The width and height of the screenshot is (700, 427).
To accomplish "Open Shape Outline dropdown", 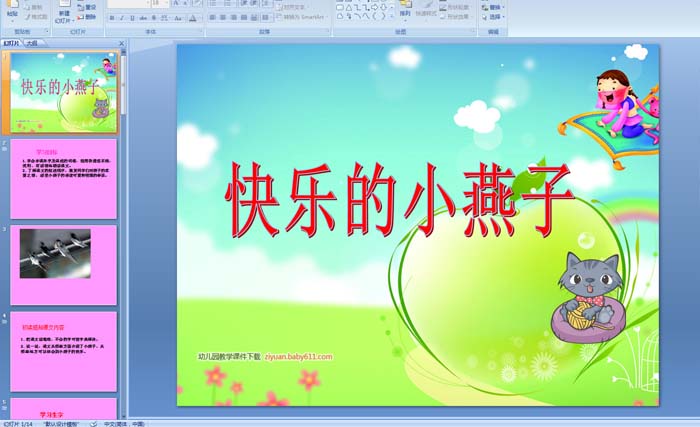I will (x=455, y=8).
